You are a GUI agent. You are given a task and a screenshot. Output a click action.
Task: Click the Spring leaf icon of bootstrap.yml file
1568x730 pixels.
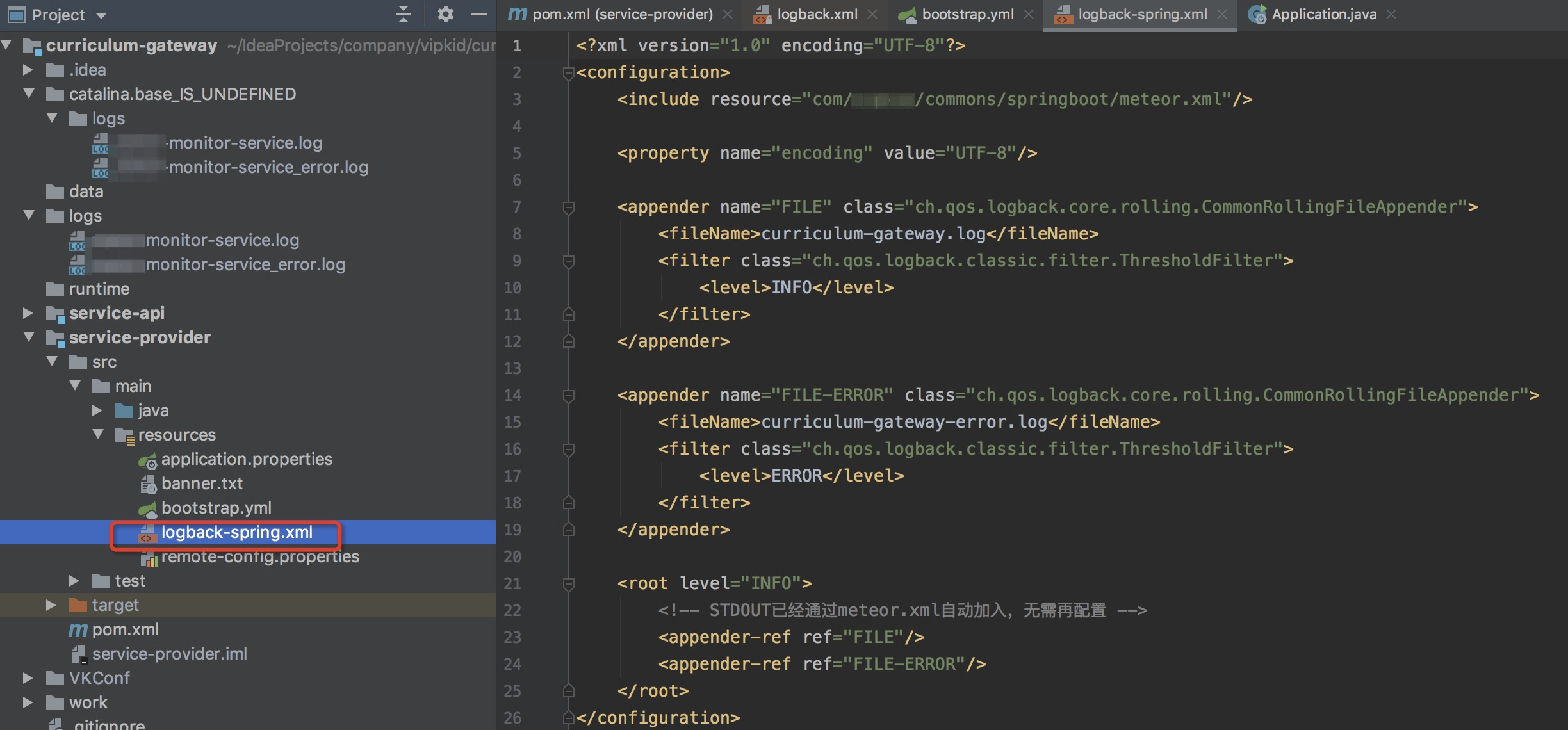[148, 508]
